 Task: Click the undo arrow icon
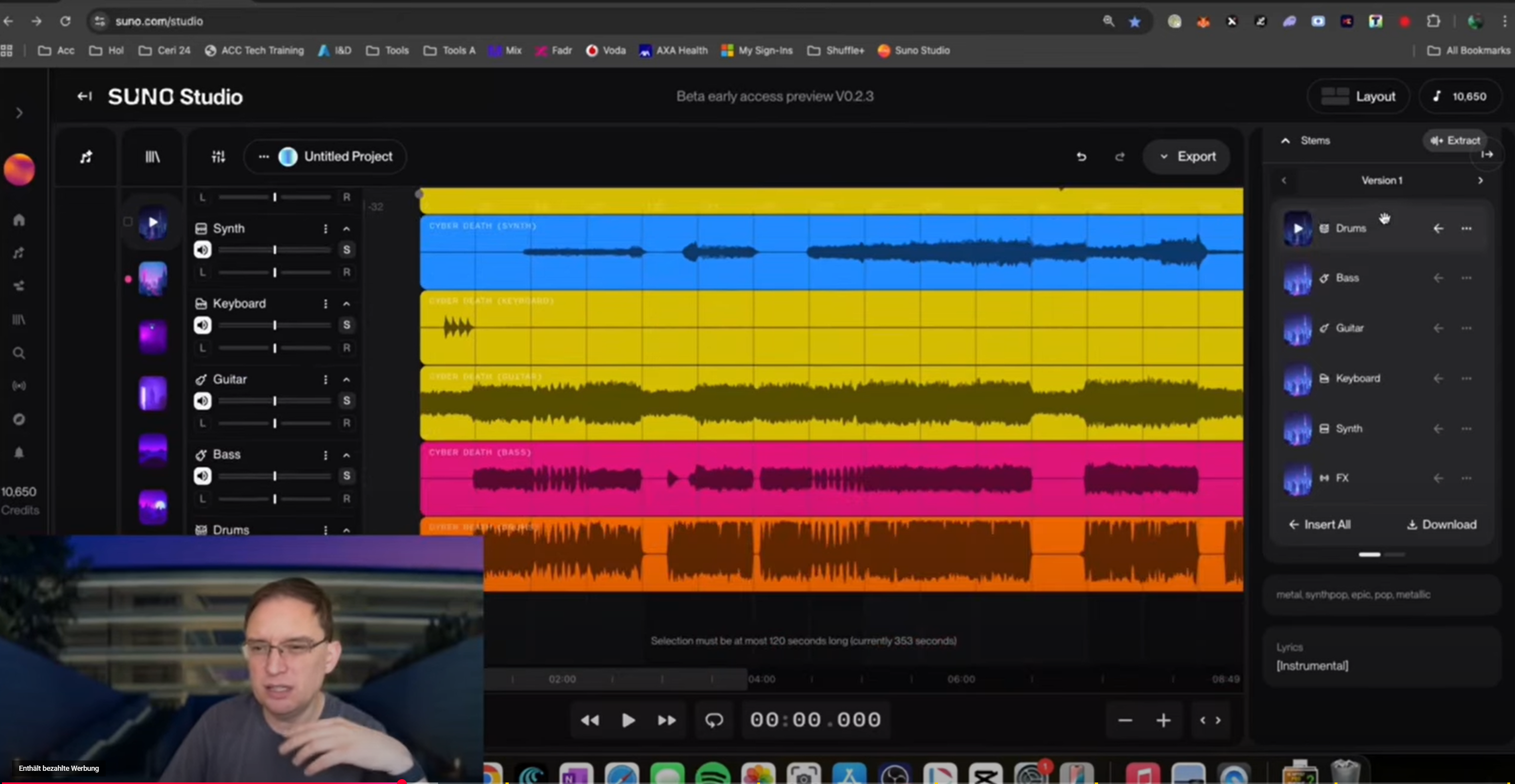[1081, 156]
